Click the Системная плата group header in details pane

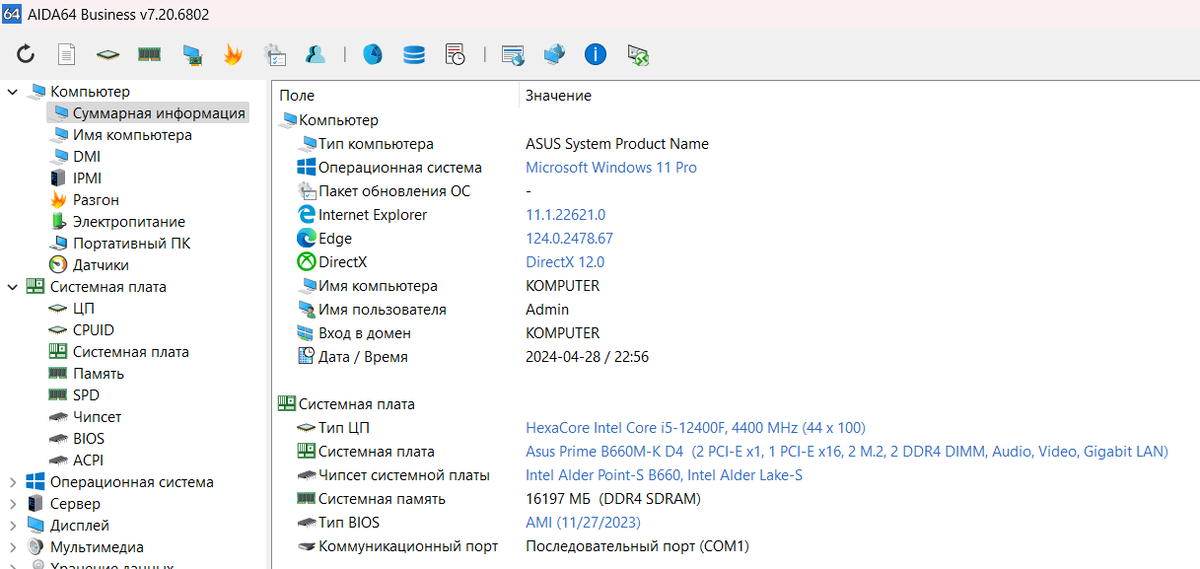pyautogui.click(x=356, y=404)
